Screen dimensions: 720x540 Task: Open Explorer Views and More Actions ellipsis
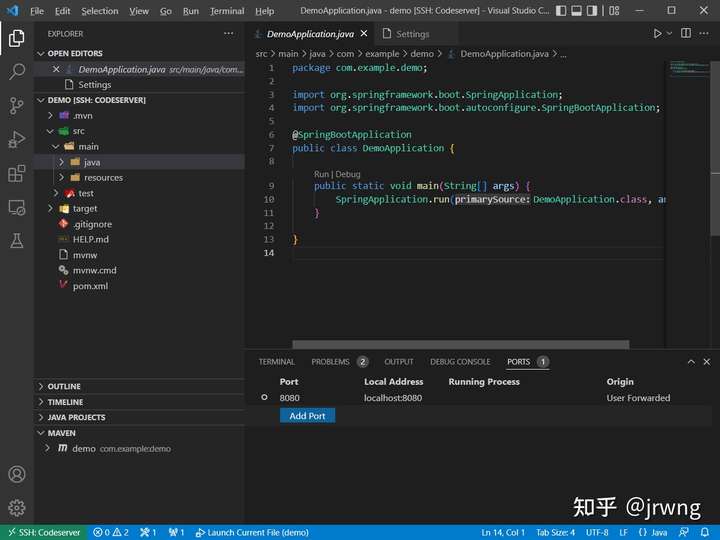point(229,34)
